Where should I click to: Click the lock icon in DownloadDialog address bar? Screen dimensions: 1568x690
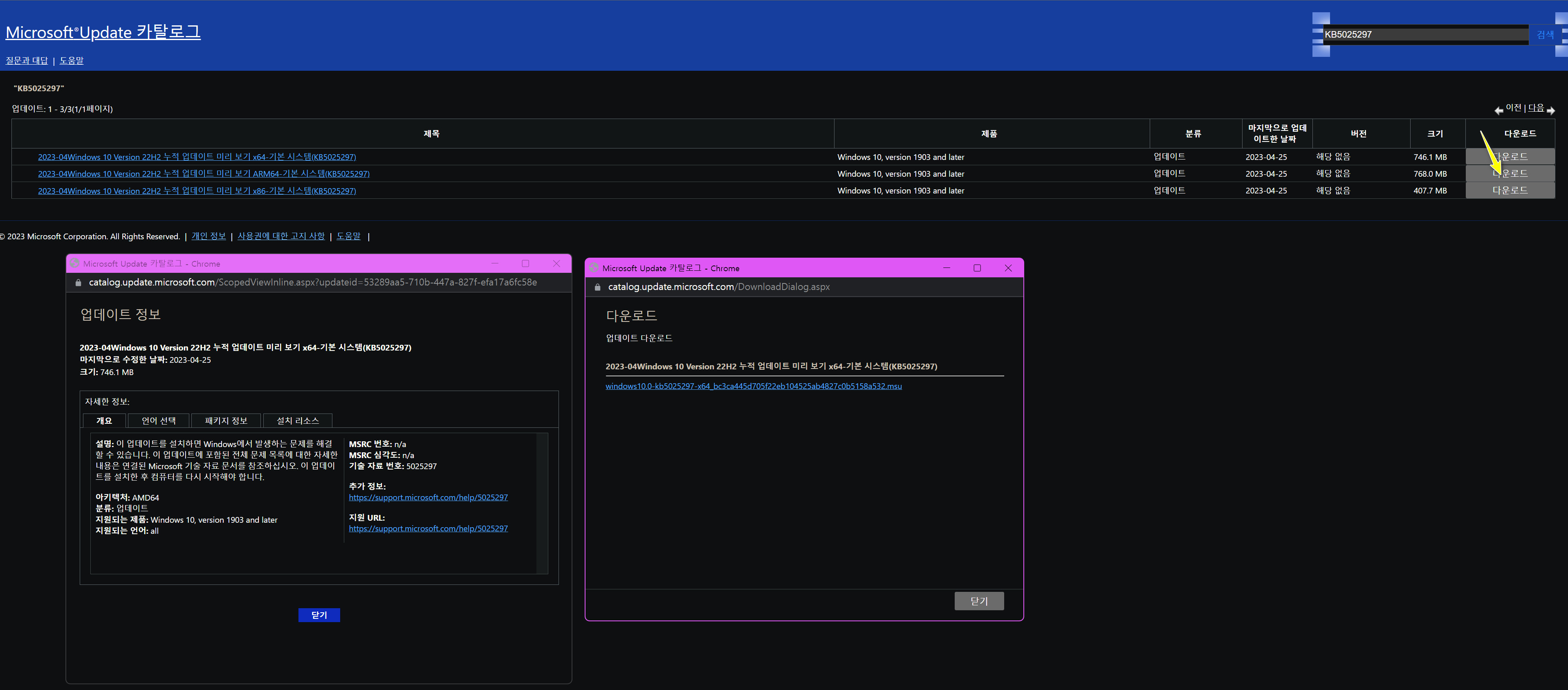597,287
